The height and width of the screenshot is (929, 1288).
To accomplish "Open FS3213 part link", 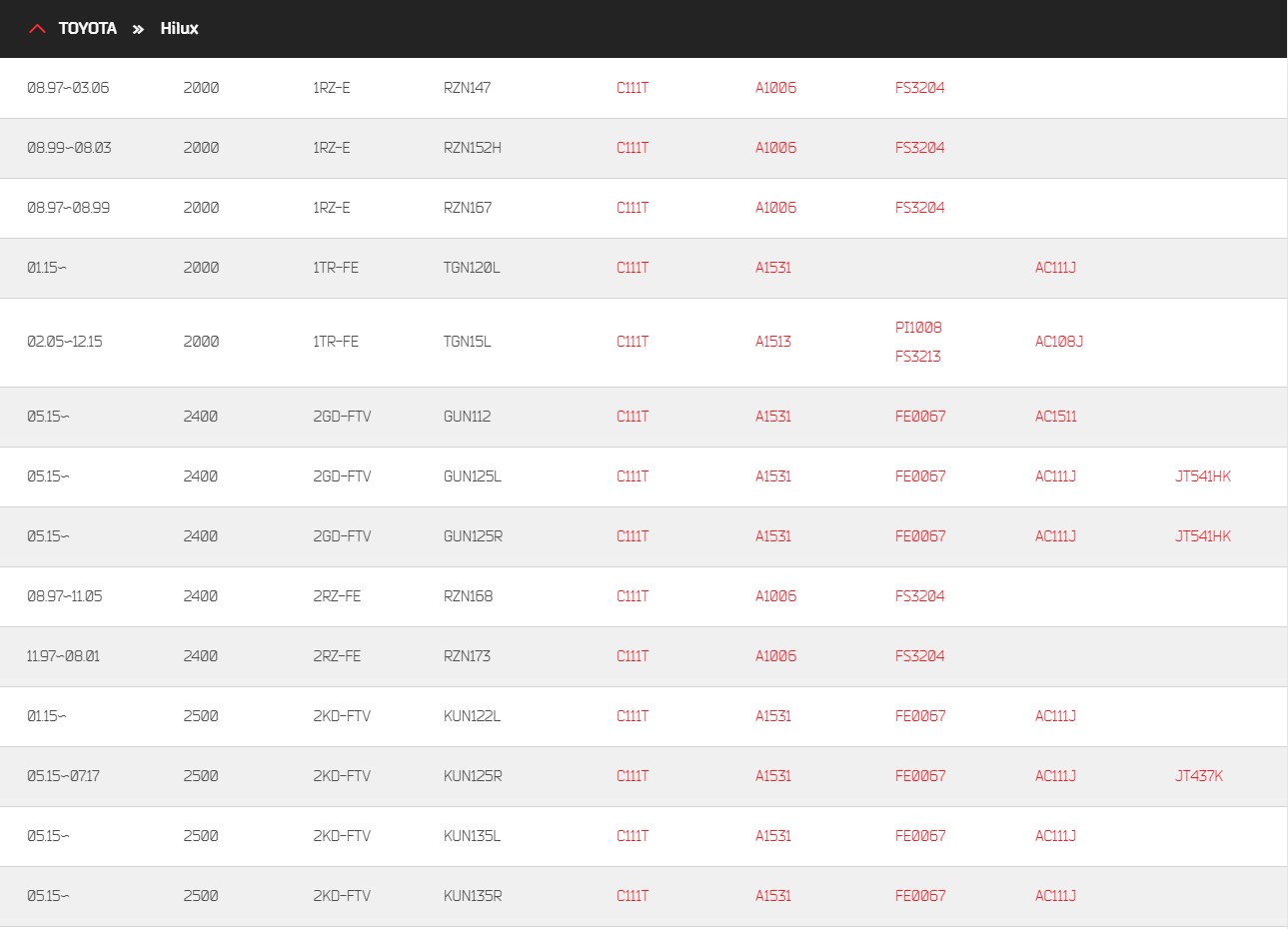I will (x=917, y=357).
